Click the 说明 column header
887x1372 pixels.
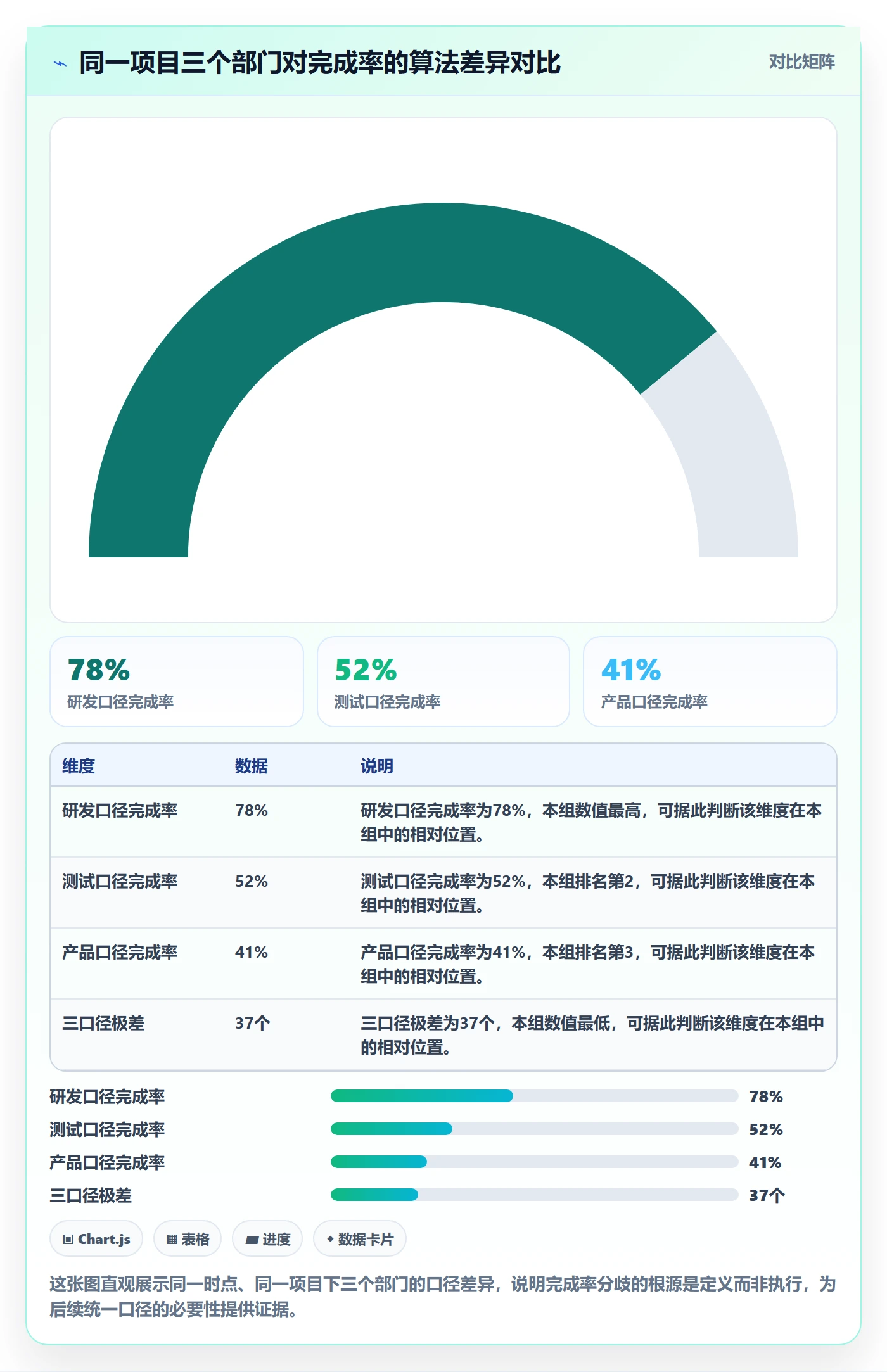tap(377, 766)
